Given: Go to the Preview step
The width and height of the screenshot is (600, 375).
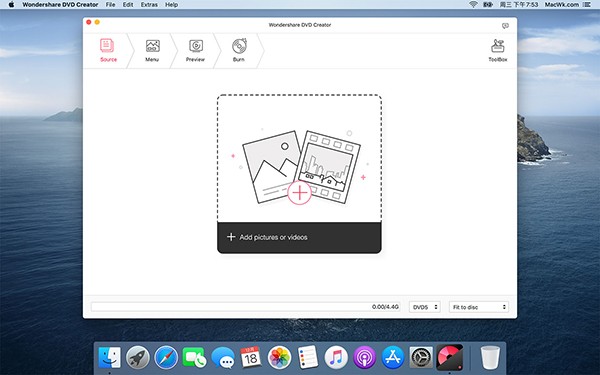Looking at the screenshot, I should (196, 51).
